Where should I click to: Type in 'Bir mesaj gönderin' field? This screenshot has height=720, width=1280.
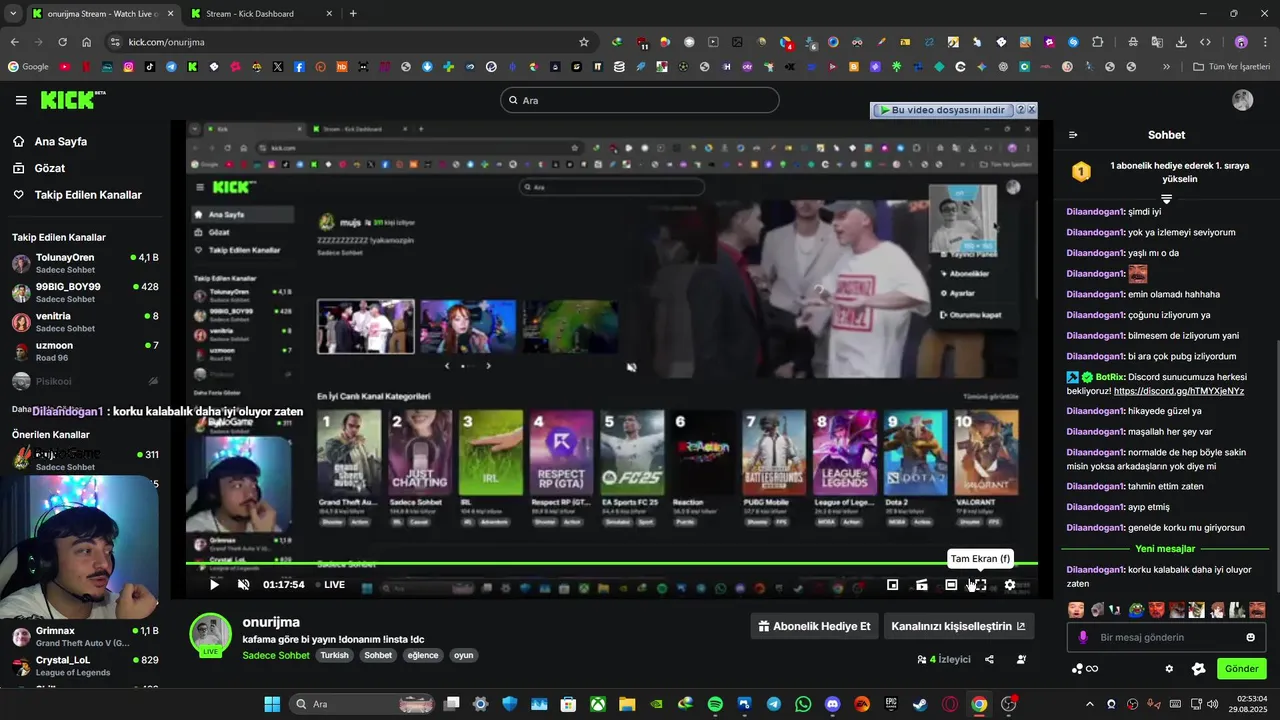tap(1166, 637)
